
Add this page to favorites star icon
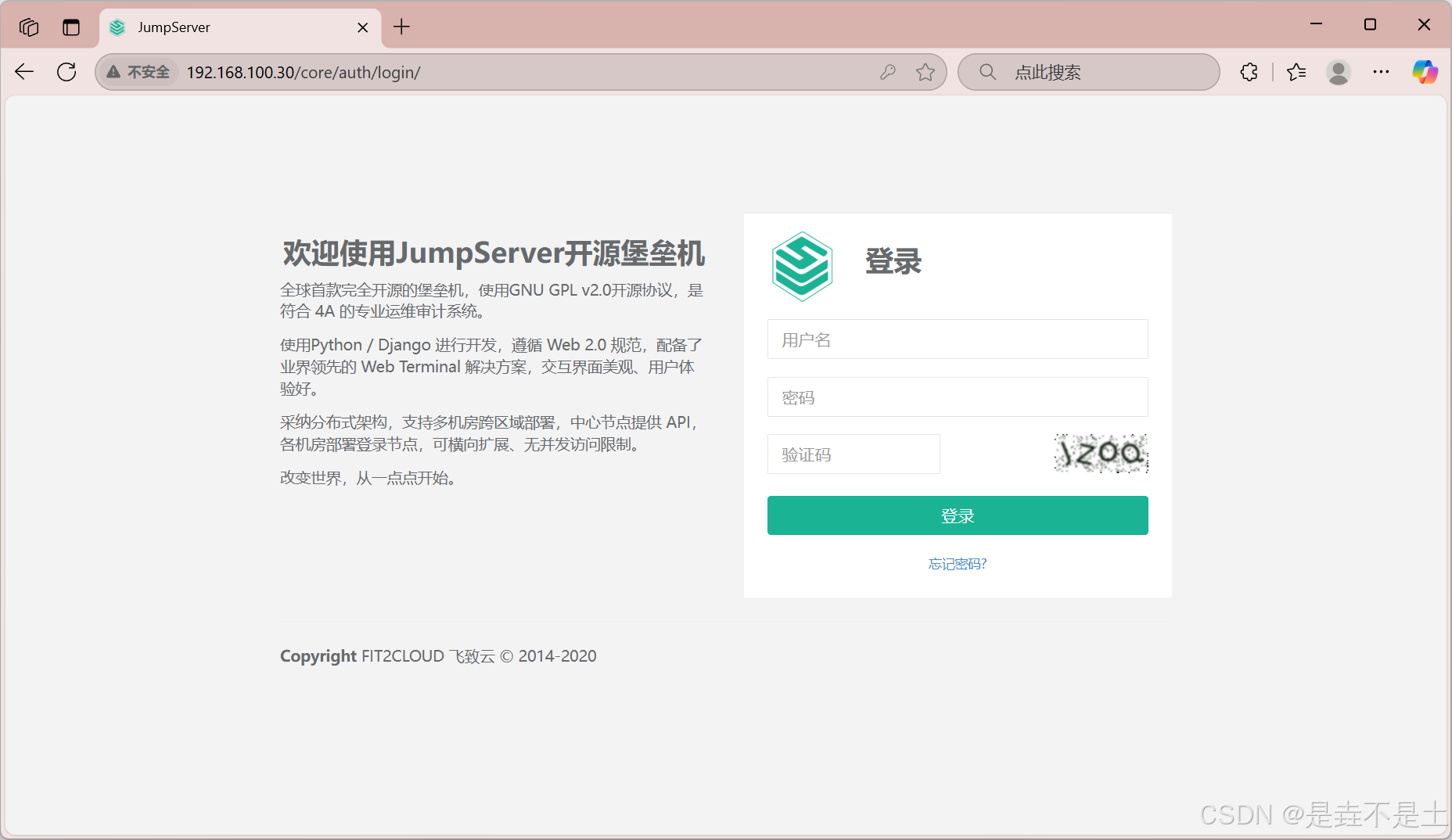click(x=925, y=72)
